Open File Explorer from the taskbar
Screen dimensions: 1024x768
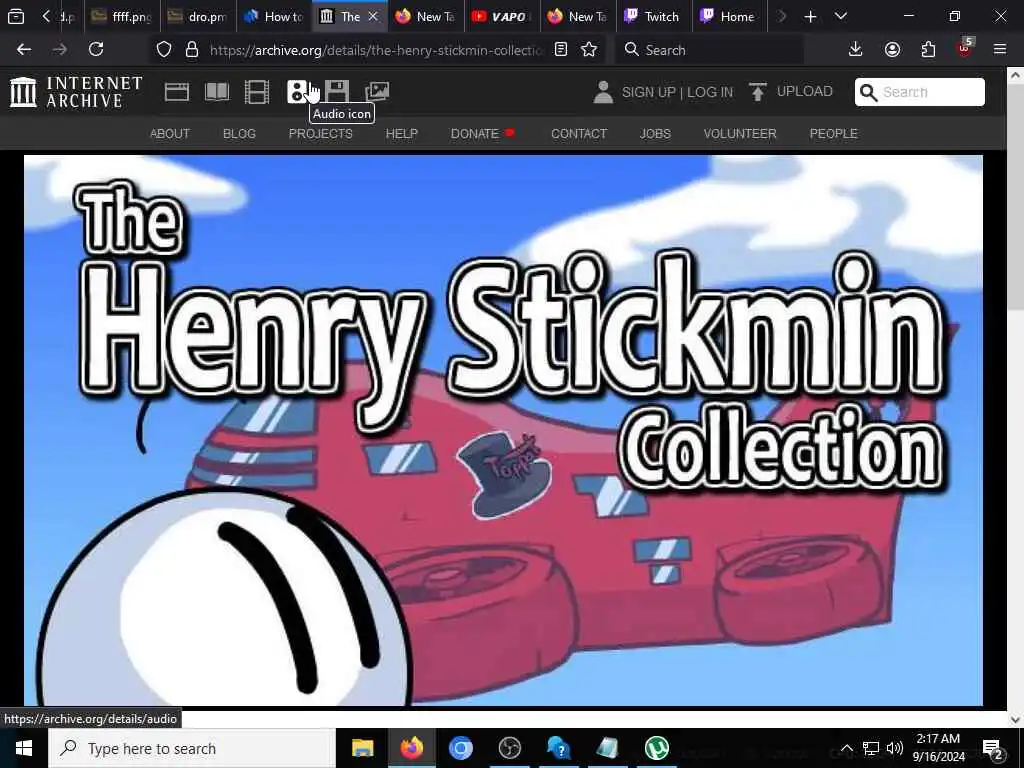tap(362, 748)
